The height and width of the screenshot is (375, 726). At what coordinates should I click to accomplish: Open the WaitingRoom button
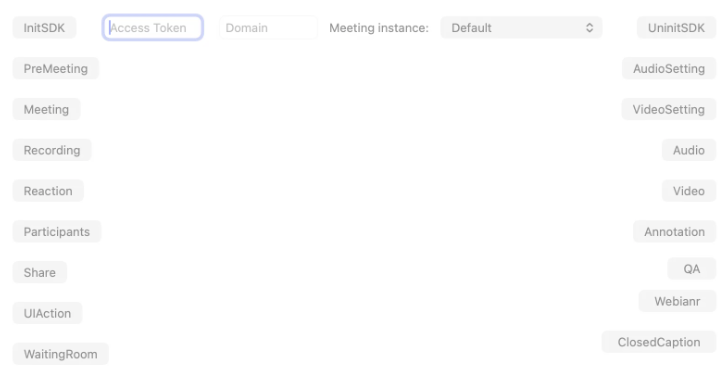pos(61,354)
